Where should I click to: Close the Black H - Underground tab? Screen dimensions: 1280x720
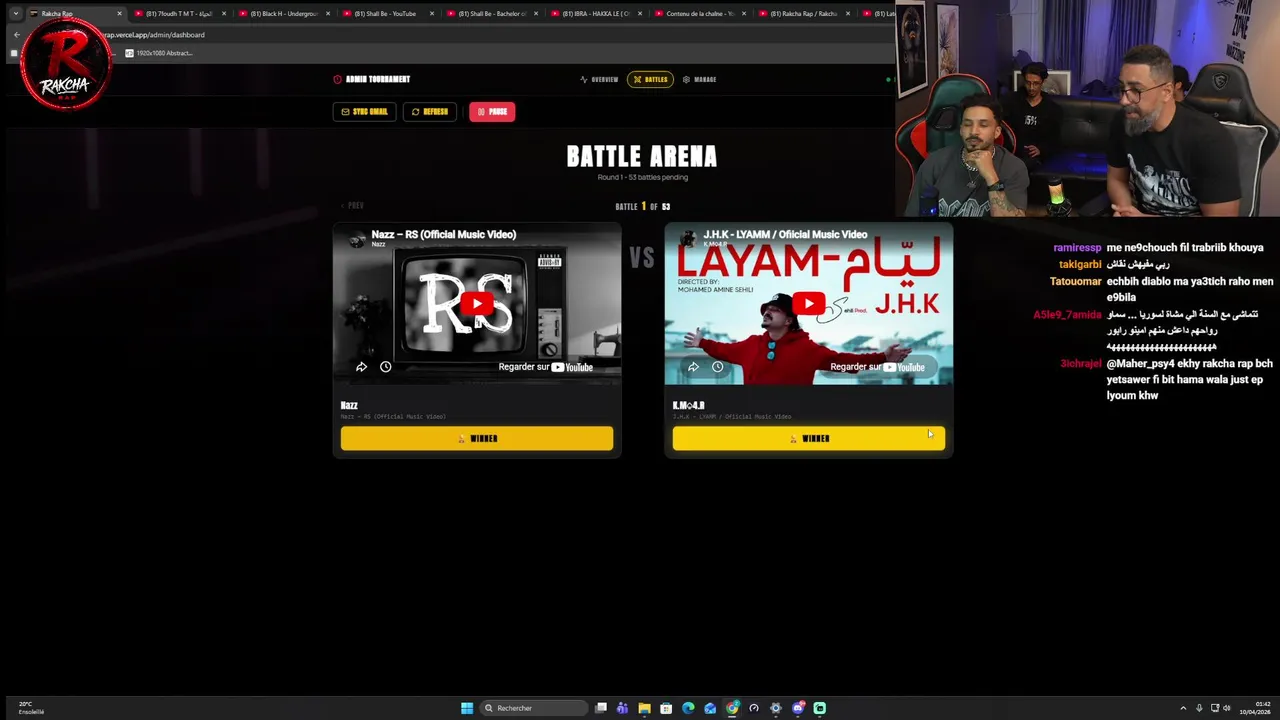(x=328, y=14)
